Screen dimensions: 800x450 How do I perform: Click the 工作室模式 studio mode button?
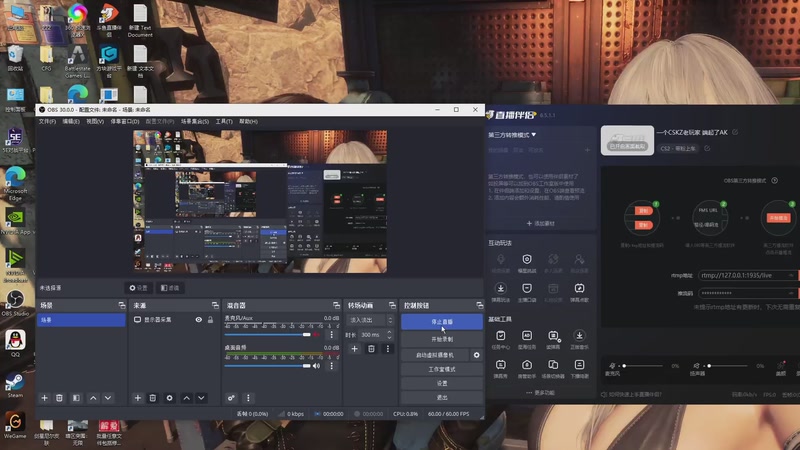pyautogui.click(x=442, y=369)
